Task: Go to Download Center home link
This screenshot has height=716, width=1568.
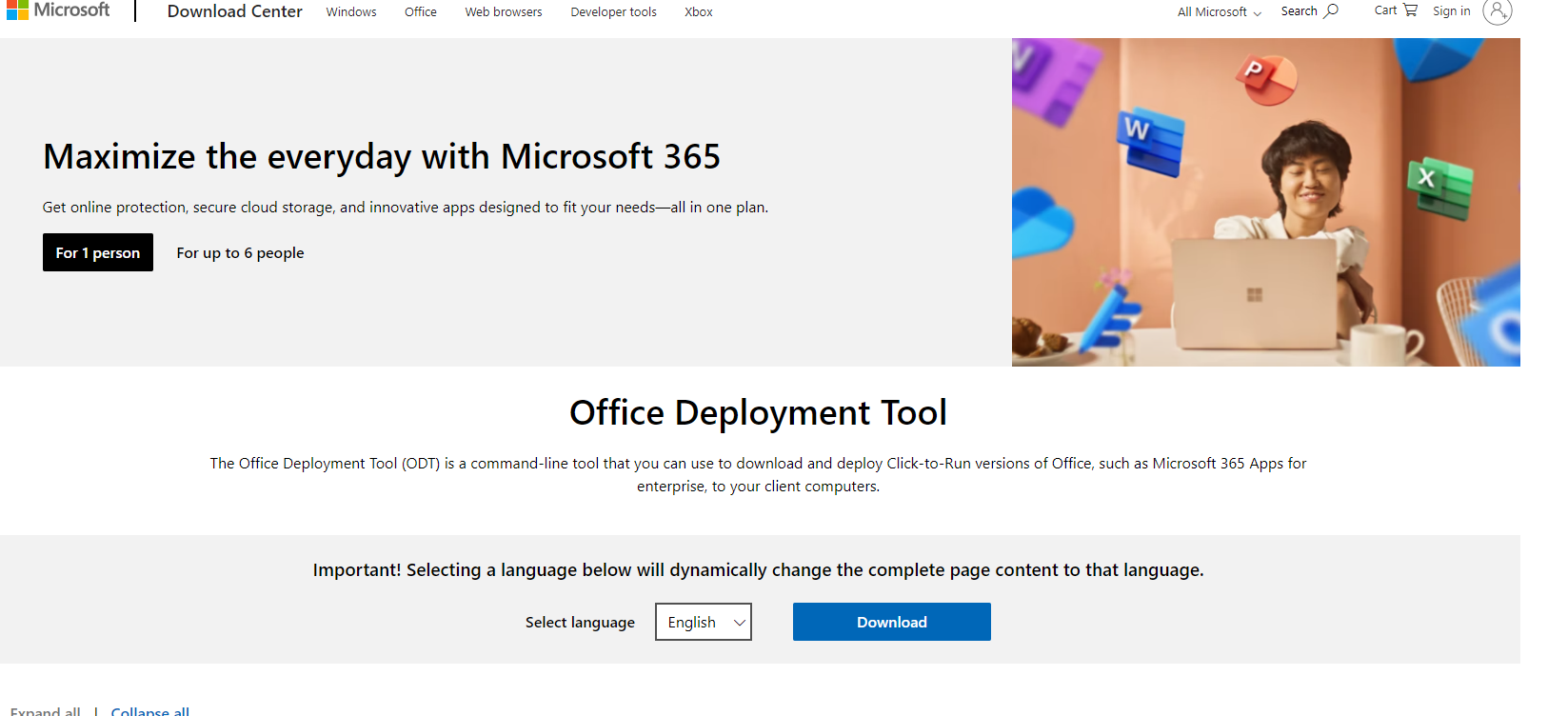Action: pyautogui.click(x=235, y=11)
